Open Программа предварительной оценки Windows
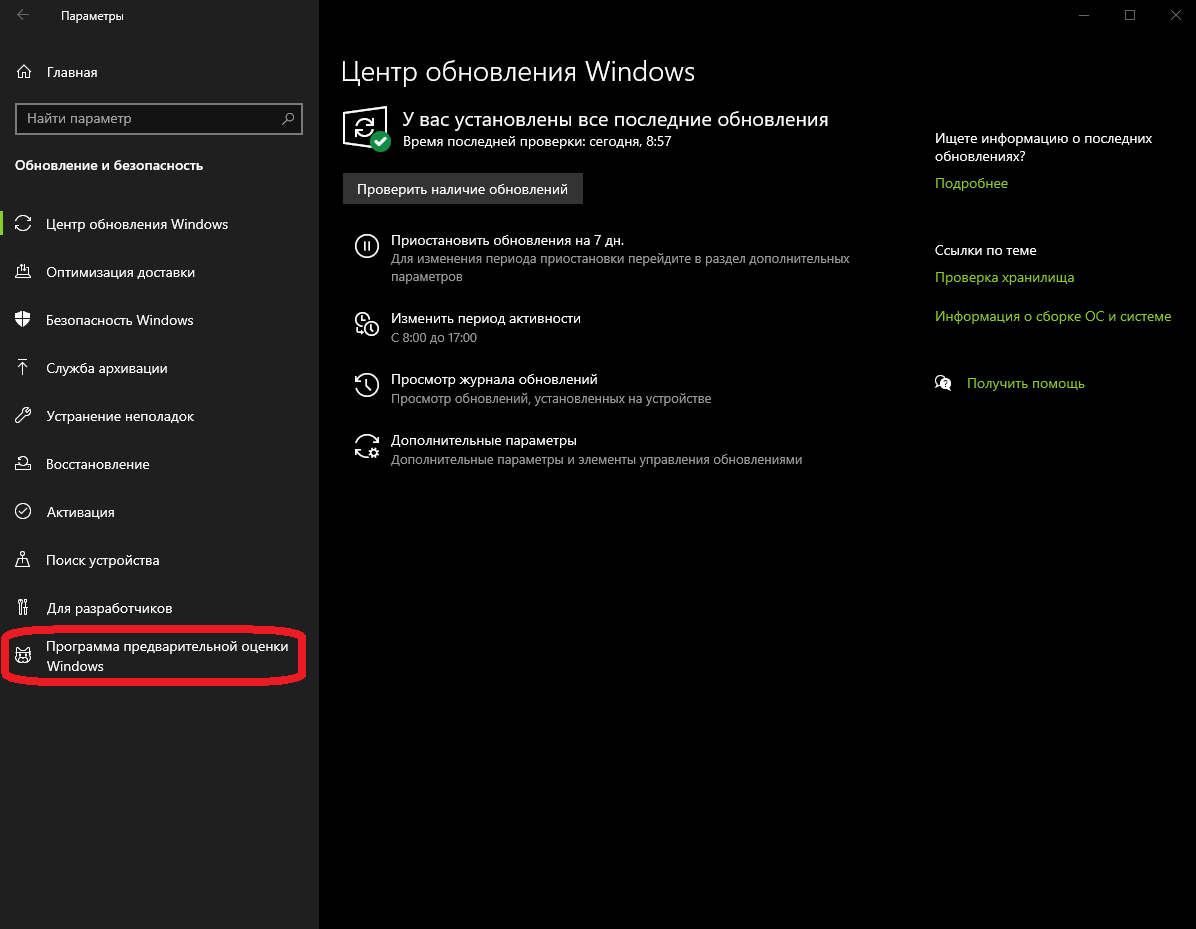Screen dimensions: 1196x929 click(x=167, y=655)
